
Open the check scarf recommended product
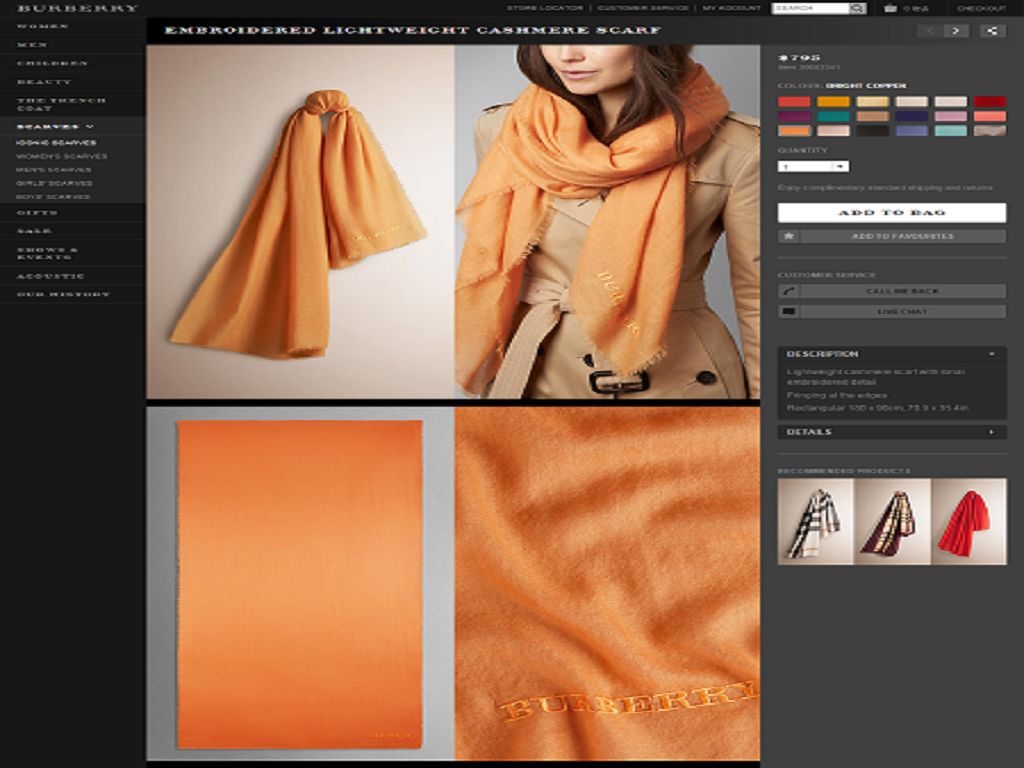[816, 522]
